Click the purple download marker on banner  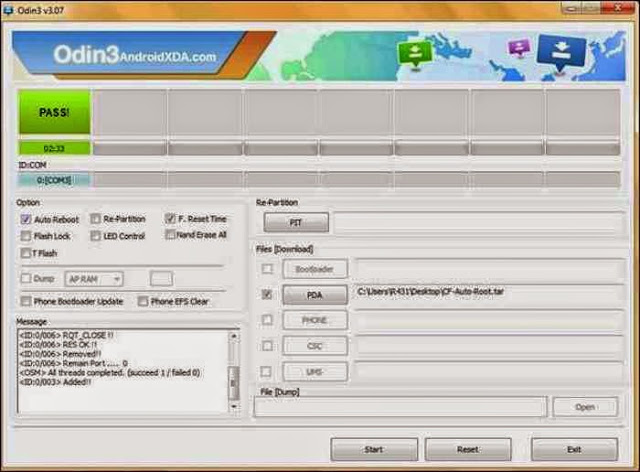519,47
